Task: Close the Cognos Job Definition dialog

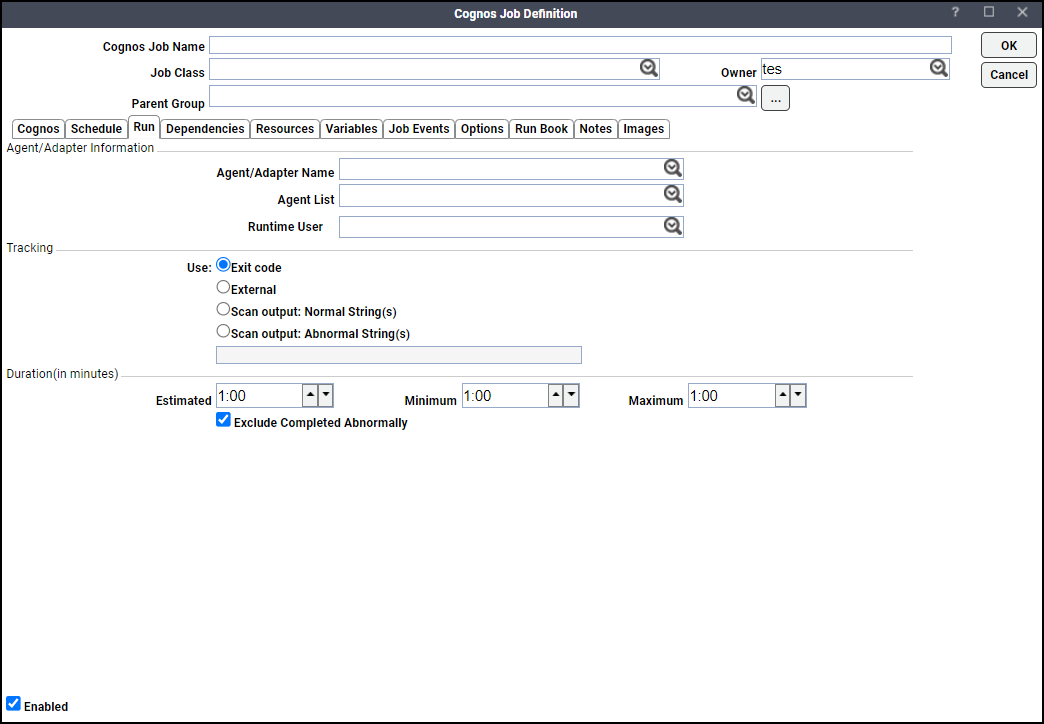Action: pyautogui.click(x=1023, y=12)
